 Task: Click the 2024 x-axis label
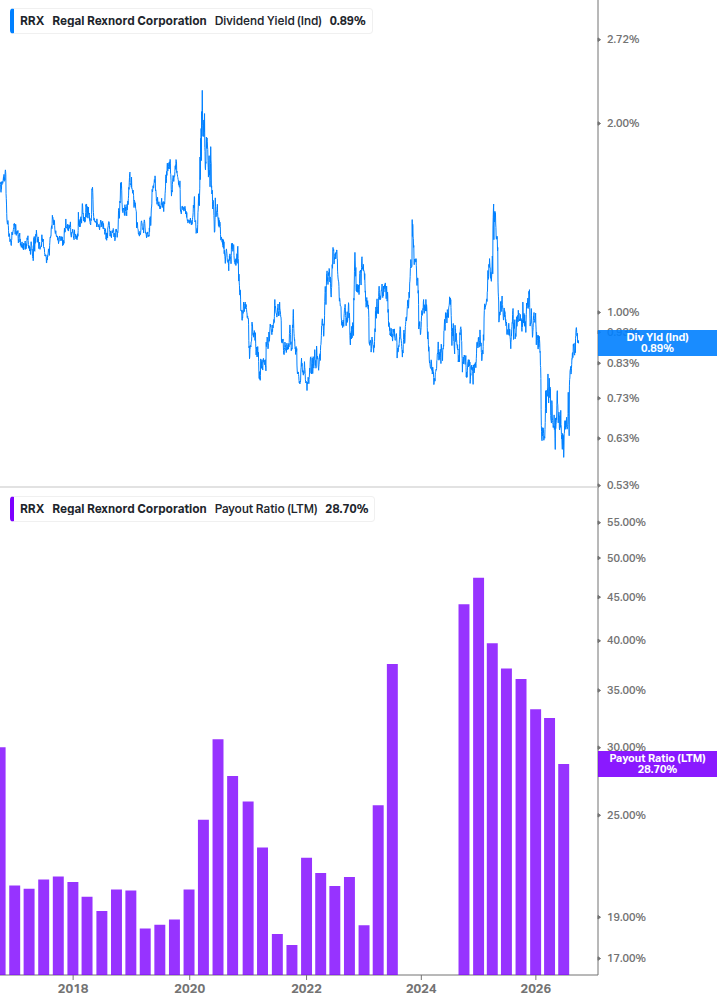421,988
